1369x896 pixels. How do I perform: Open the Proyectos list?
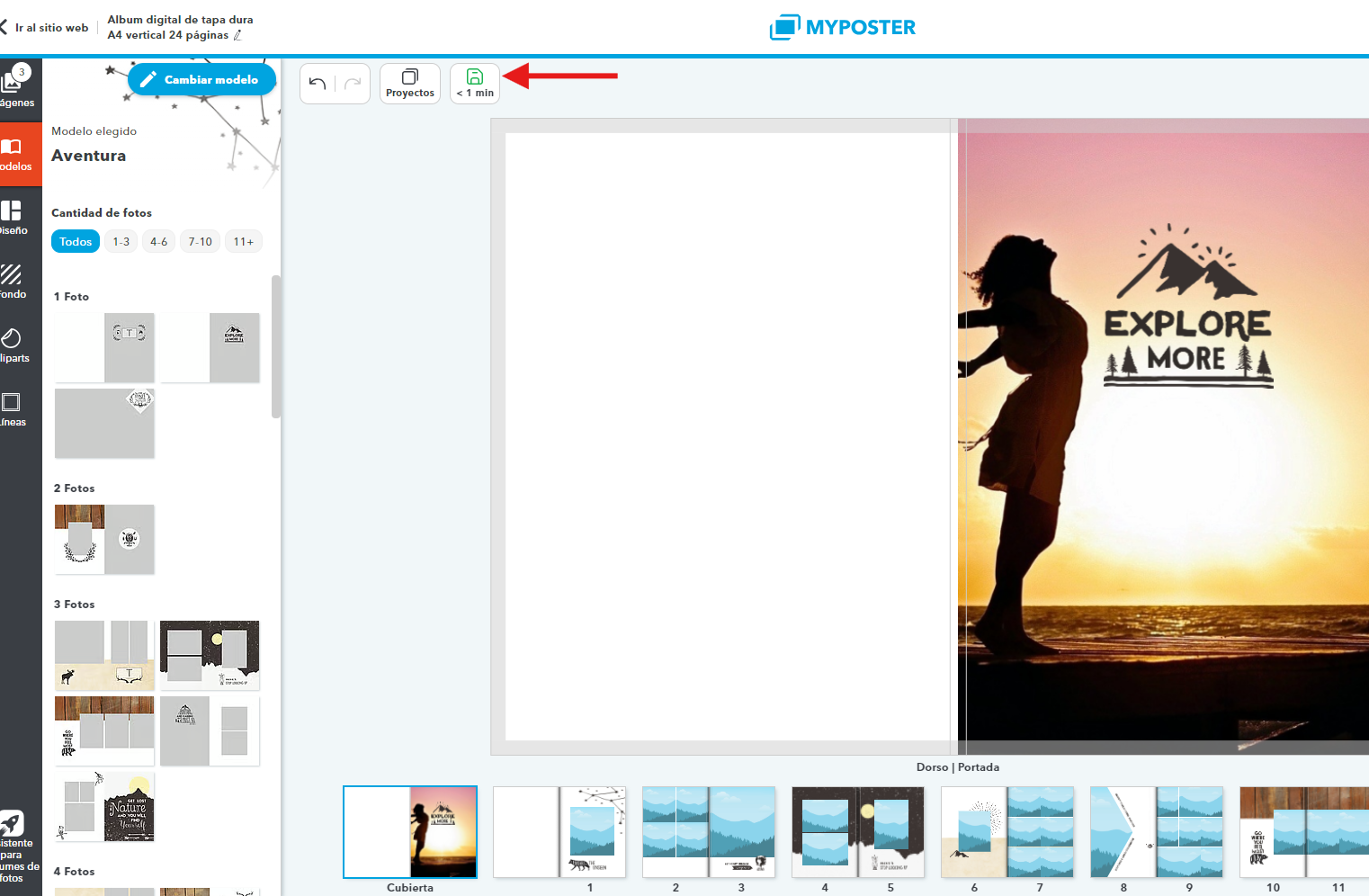click(410, 84)
